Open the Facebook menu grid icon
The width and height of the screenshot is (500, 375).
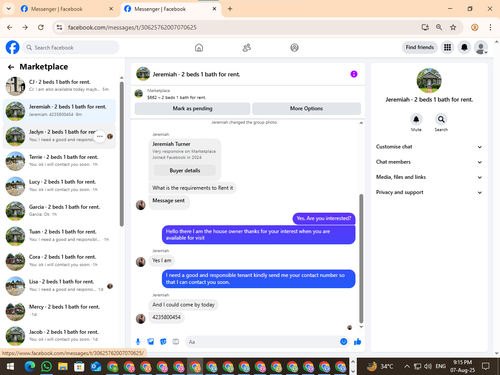click(447, 47)
